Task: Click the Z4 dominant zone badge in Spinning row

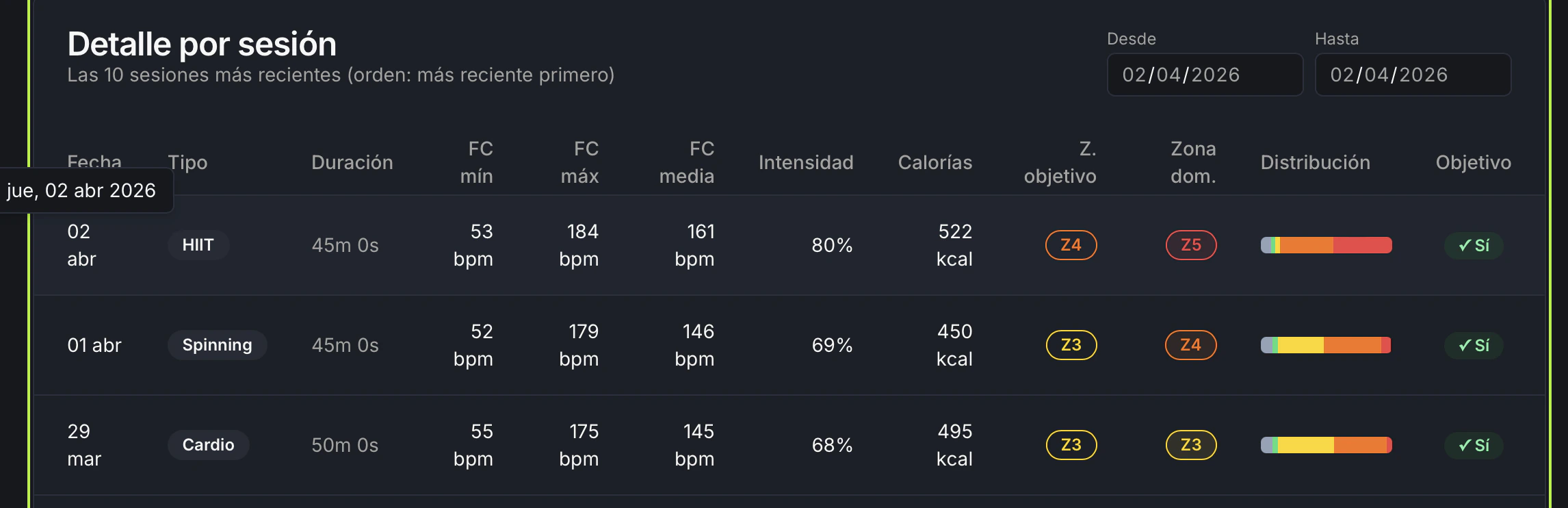Action: (x=1191, y=345)
